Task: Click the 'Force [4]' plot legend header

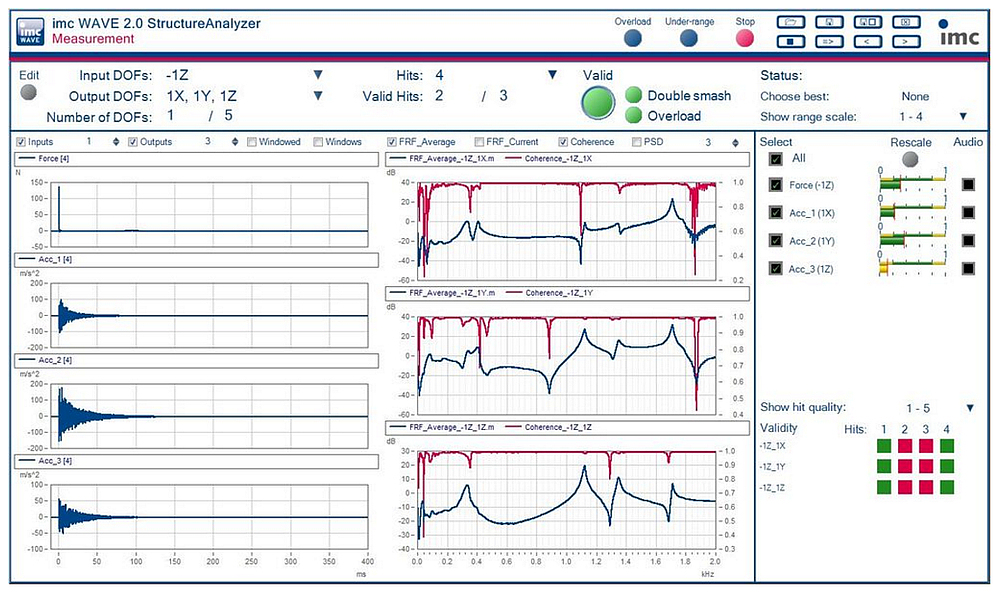Action: pyautogui.click(x=196, y=159)
